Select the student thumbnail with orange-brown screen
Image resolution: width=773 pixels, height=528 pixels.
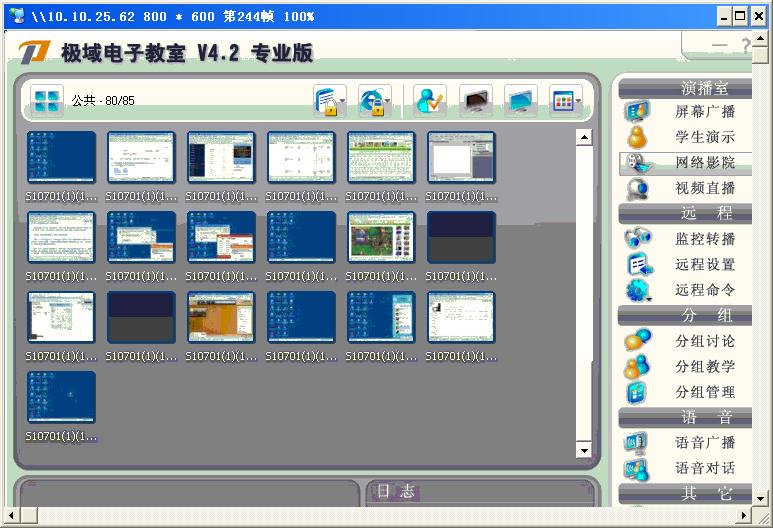coord(221,317)
